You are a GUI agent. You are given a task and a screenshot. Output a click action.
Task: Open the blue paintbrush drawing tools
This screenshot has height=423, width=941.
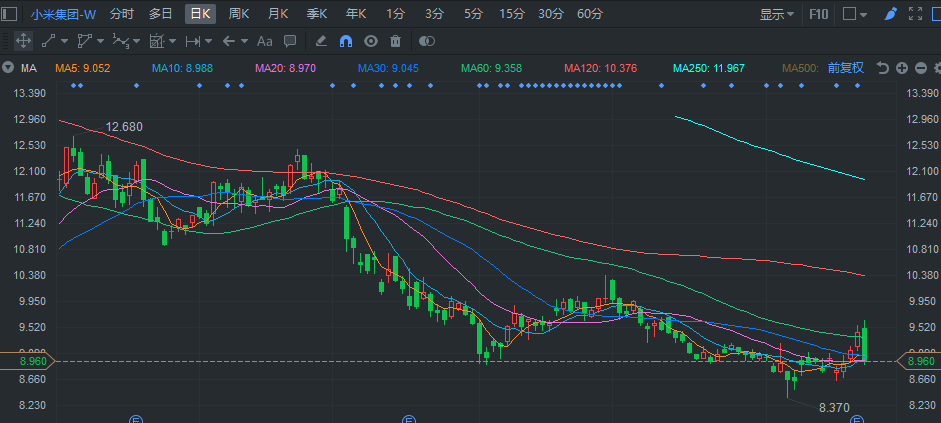pos(891,13)
